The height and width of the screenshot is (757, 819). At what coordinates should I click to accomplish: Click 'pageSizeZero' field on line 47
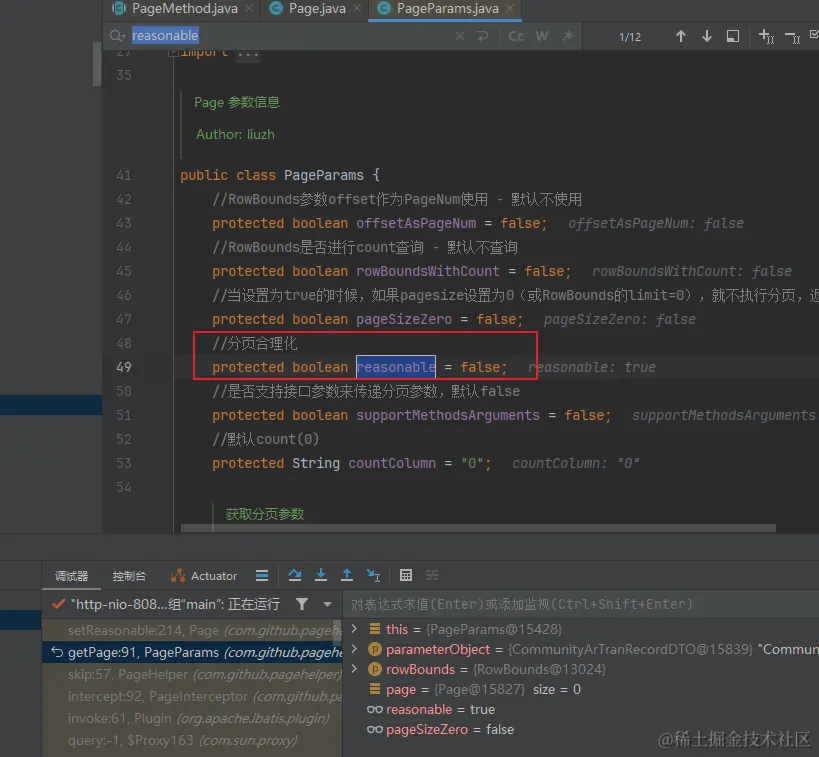pyautogui.click(x=404, y=319)
